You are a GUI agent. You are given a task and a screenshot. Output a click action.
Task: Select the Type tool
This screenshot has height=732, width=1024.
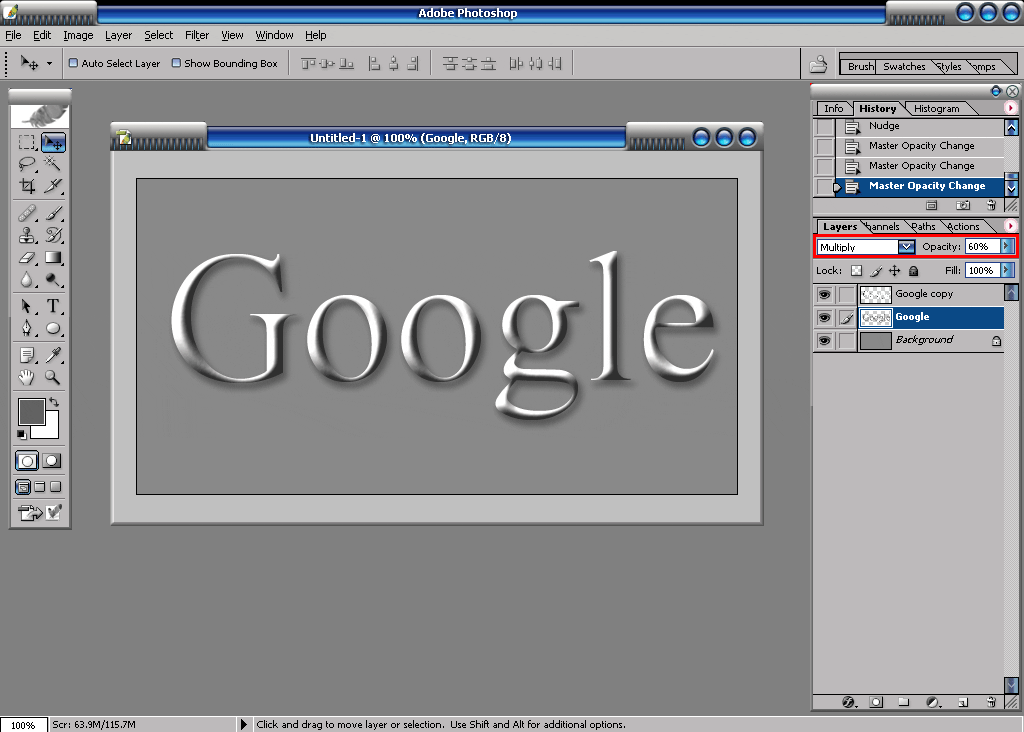click(x=53, y=306)
